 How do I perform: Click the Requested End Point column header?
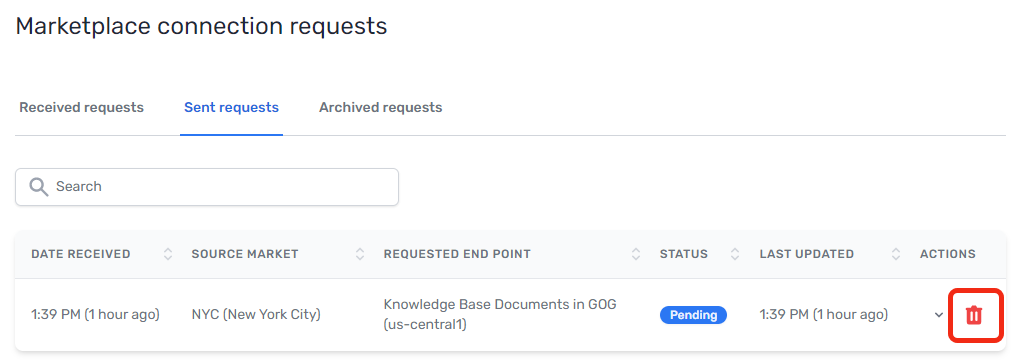(457, 254)
